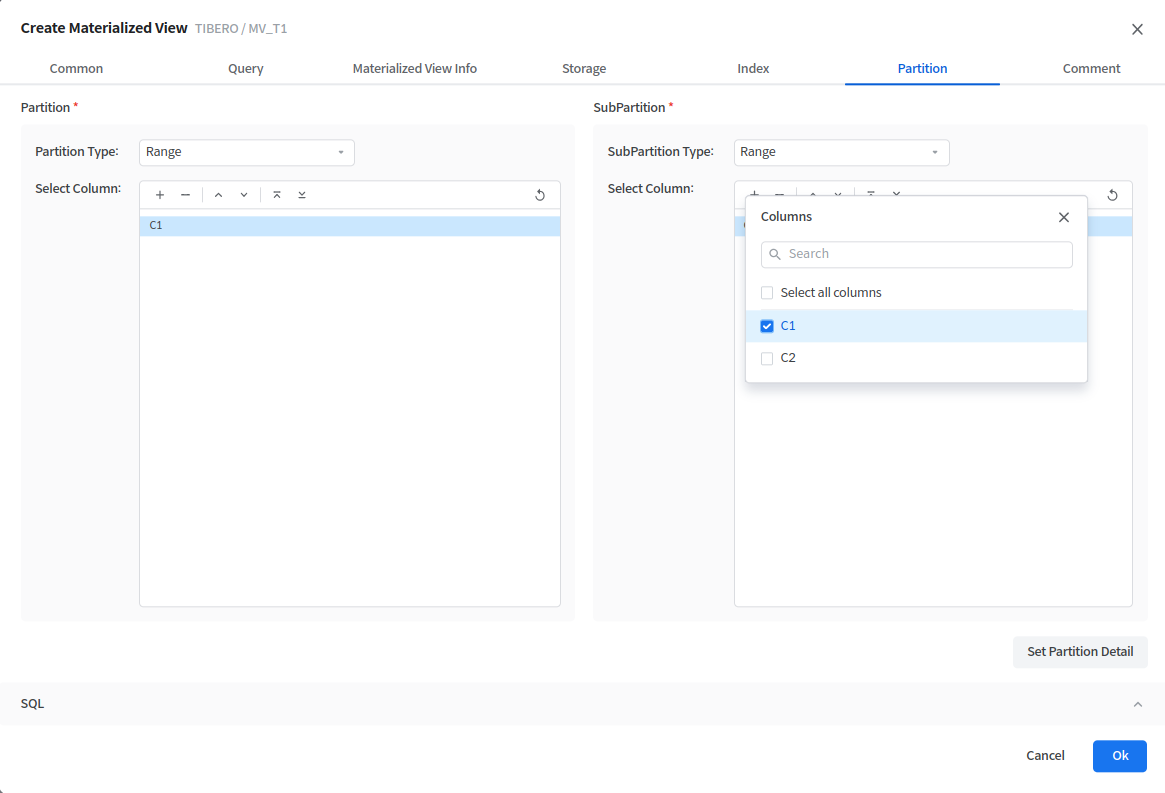Click the remove column minus icon in Partition toolbar
The image size is (1165, 793).
tap(185, 195)
